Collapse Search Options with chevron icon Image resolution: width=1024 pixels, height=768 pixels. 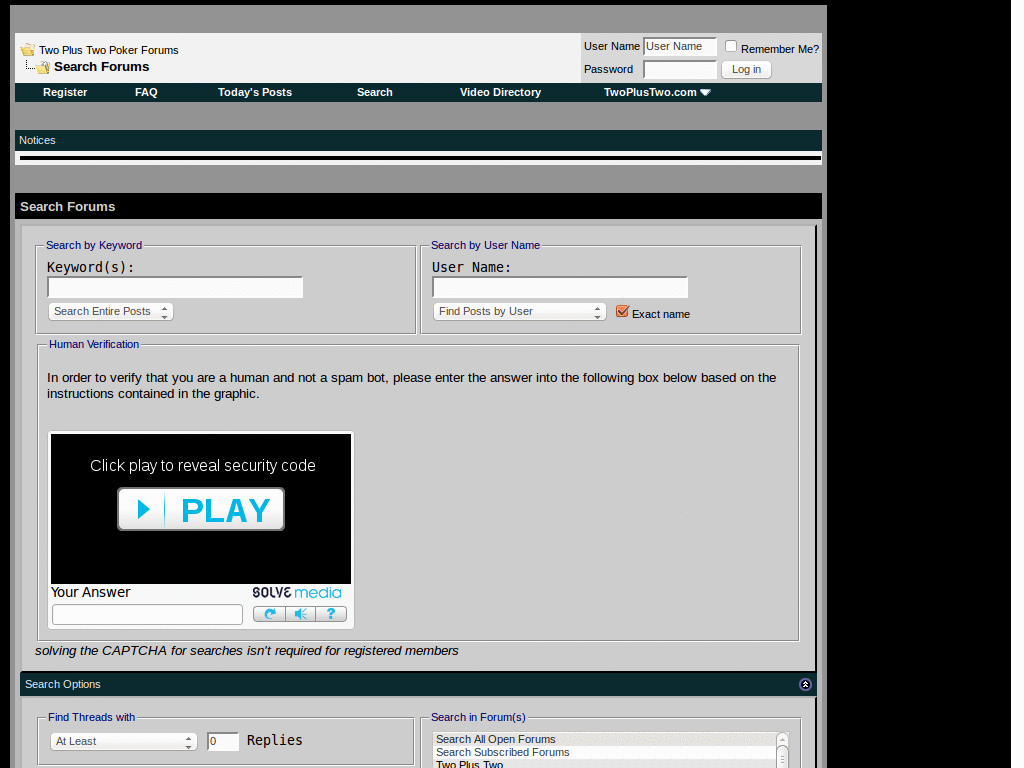[x=805, y=684]
